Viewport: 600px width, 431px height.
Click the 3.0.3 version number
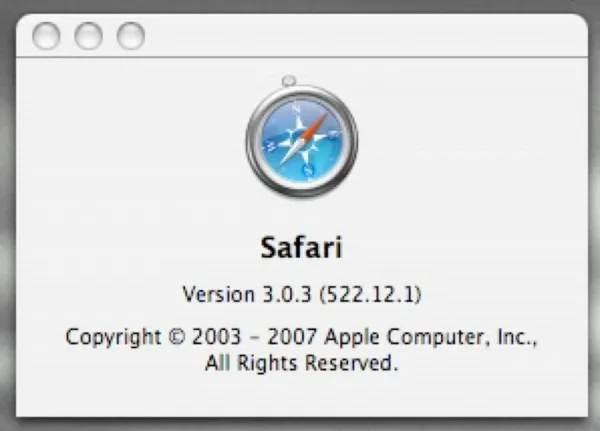(280, 295)
